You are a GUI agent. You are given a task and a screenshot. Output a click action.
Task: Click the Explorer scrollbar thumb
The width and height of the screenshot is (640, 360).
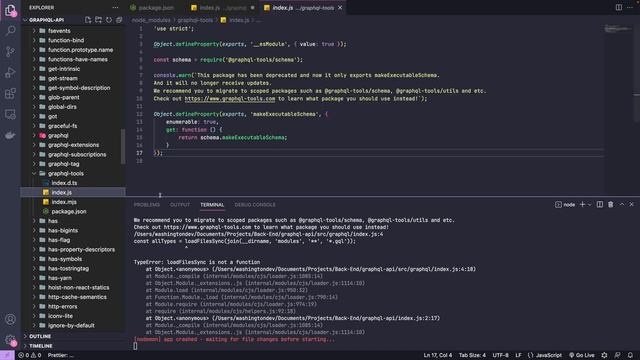tap(123, 146)
